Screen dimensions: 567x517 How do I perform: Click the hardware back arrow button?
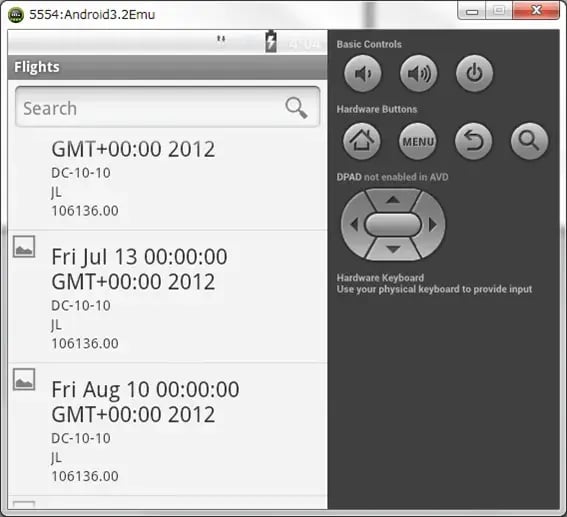pos(473,141)
